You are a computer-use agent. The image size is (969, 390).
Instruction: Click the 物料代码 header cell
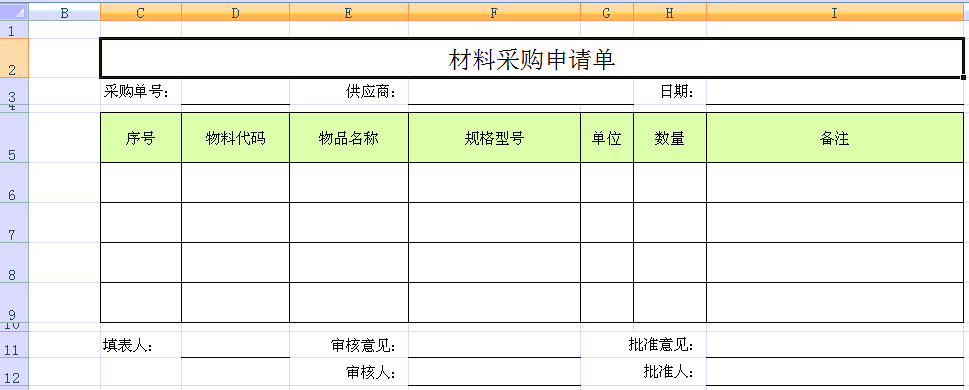point(235,138)
